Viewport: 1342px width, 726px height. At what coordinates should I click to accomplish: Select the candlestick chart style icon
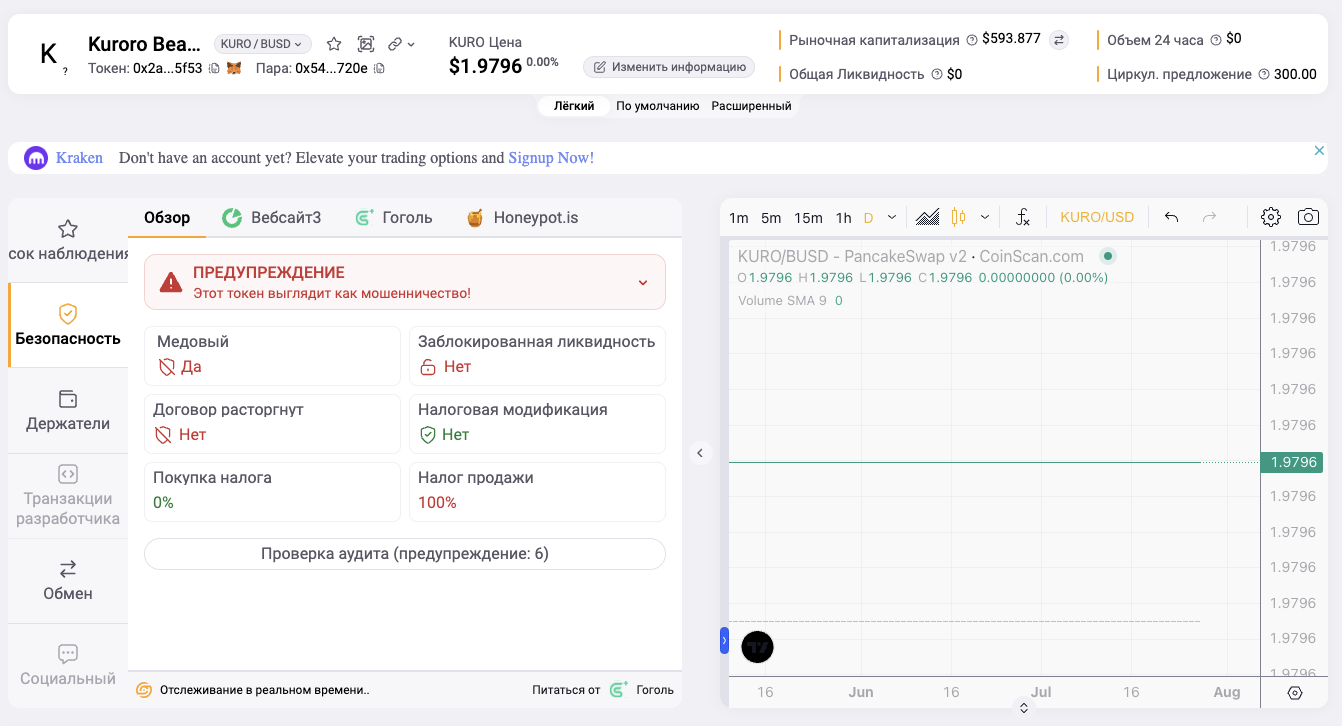coord(959,217)
